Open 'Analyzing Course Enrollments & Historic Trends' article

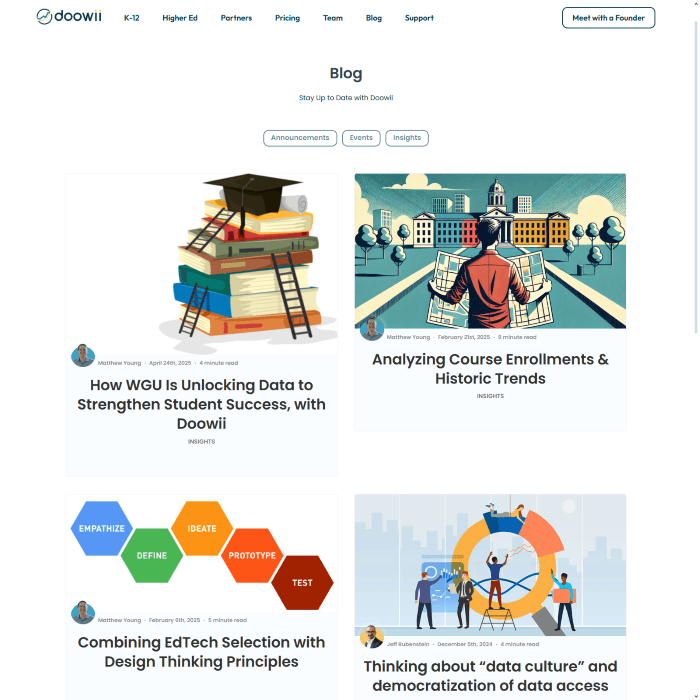tap(490, 369)
